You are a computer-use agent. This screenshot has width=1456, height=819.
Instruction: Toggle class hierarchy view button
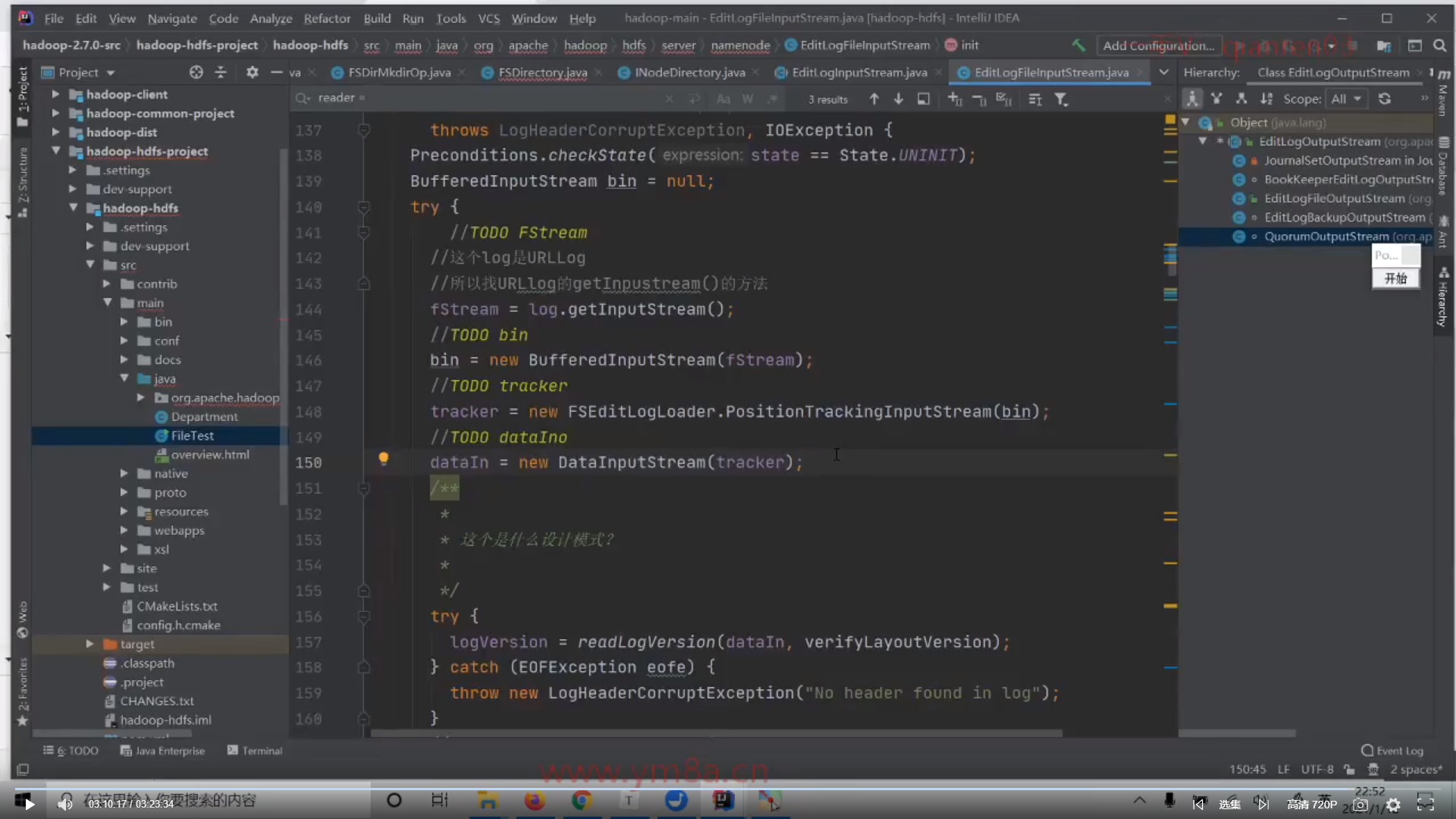point(1192,99)
